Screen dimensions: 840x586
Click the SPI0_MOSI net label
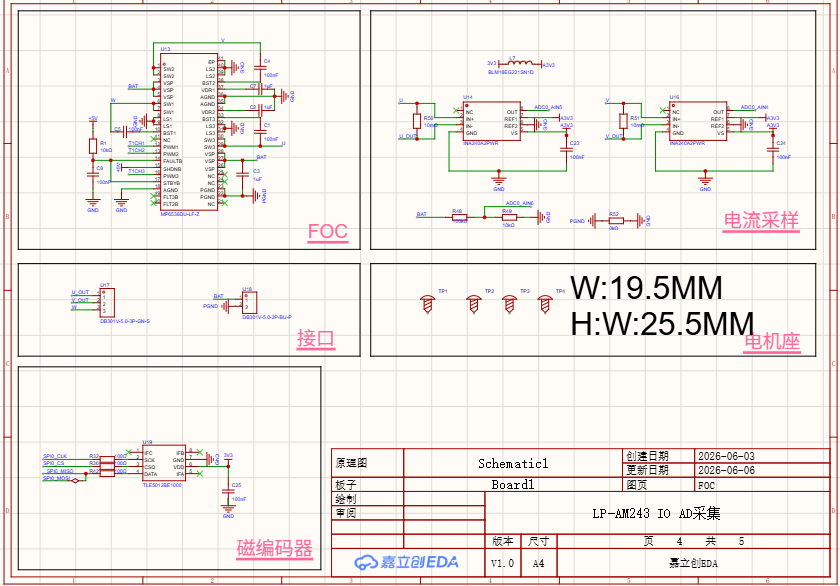[56, 478]
